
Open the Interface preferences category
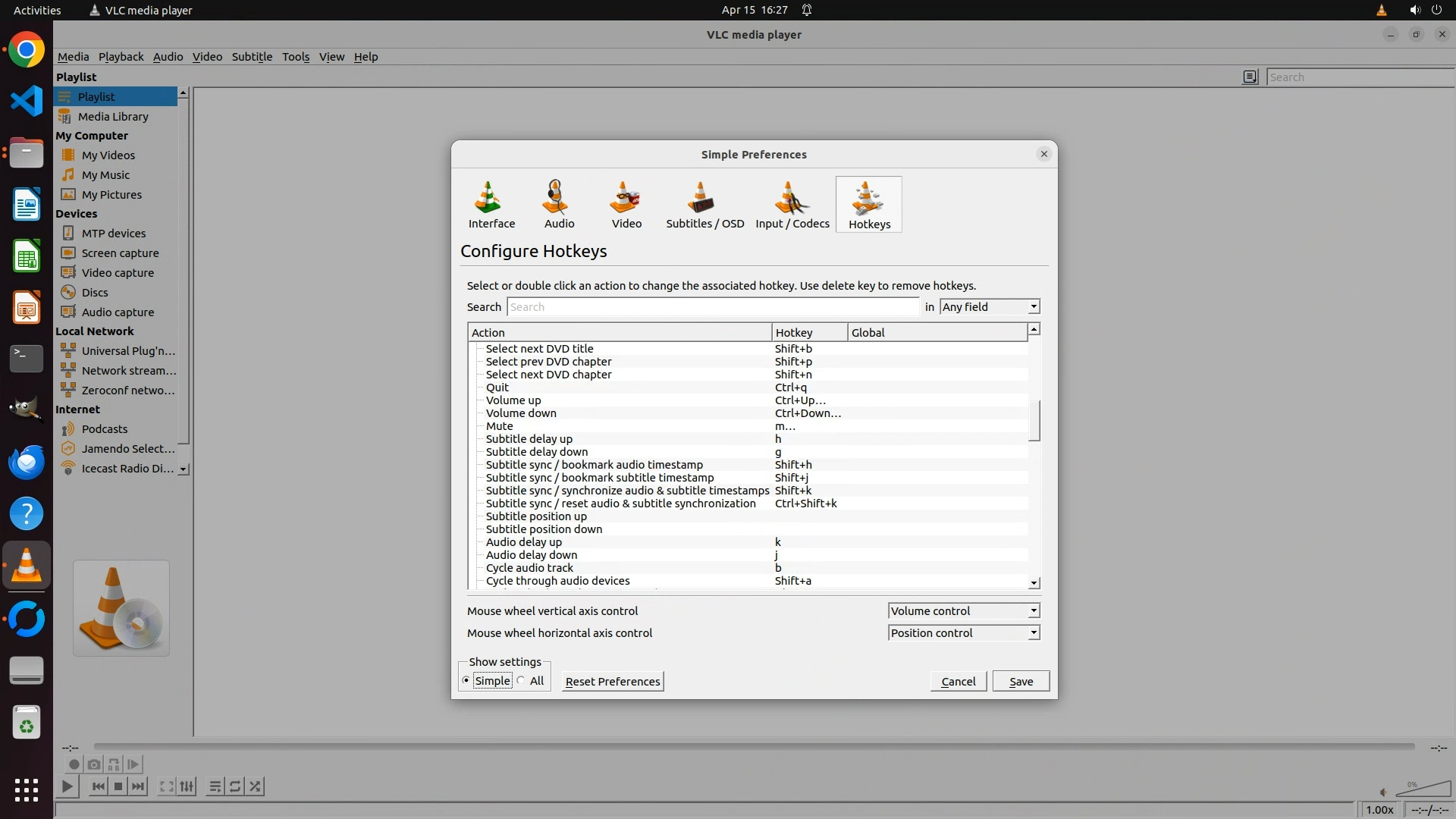click(491, 205)
